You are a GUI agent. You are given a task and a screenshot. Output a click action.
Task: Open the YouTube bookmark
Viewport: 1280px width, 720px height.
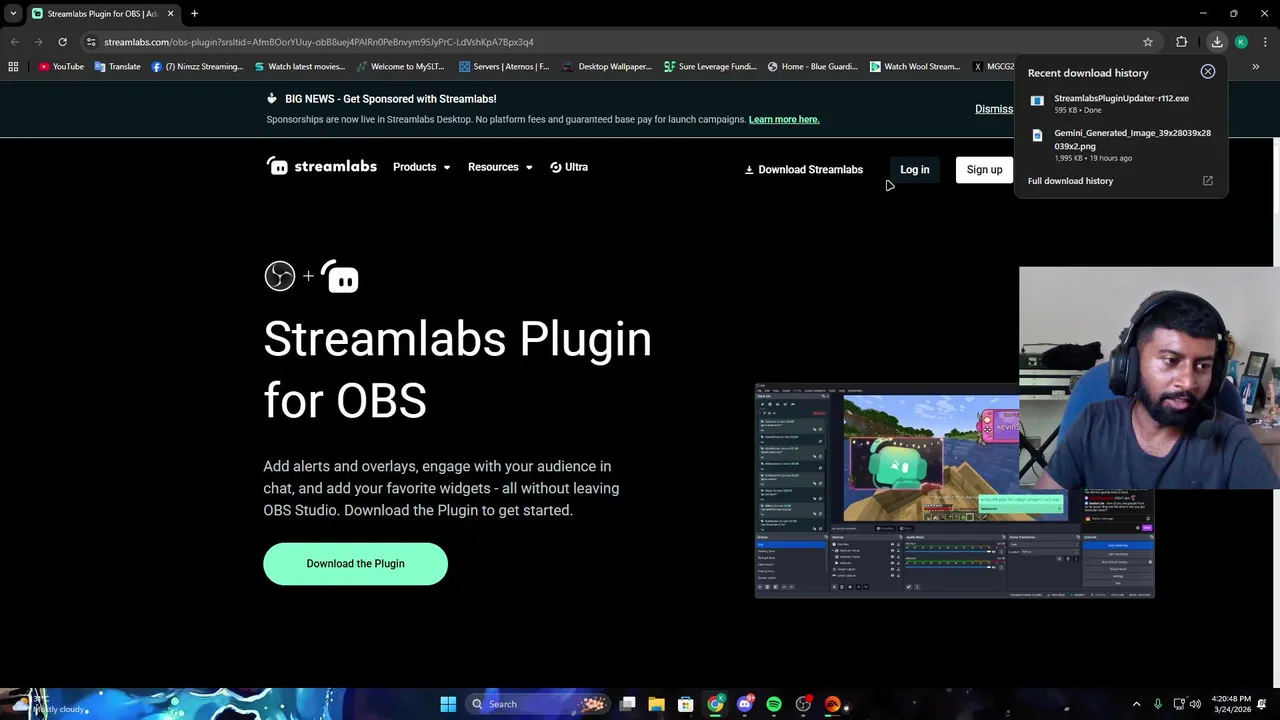click(x=61, y=67)
